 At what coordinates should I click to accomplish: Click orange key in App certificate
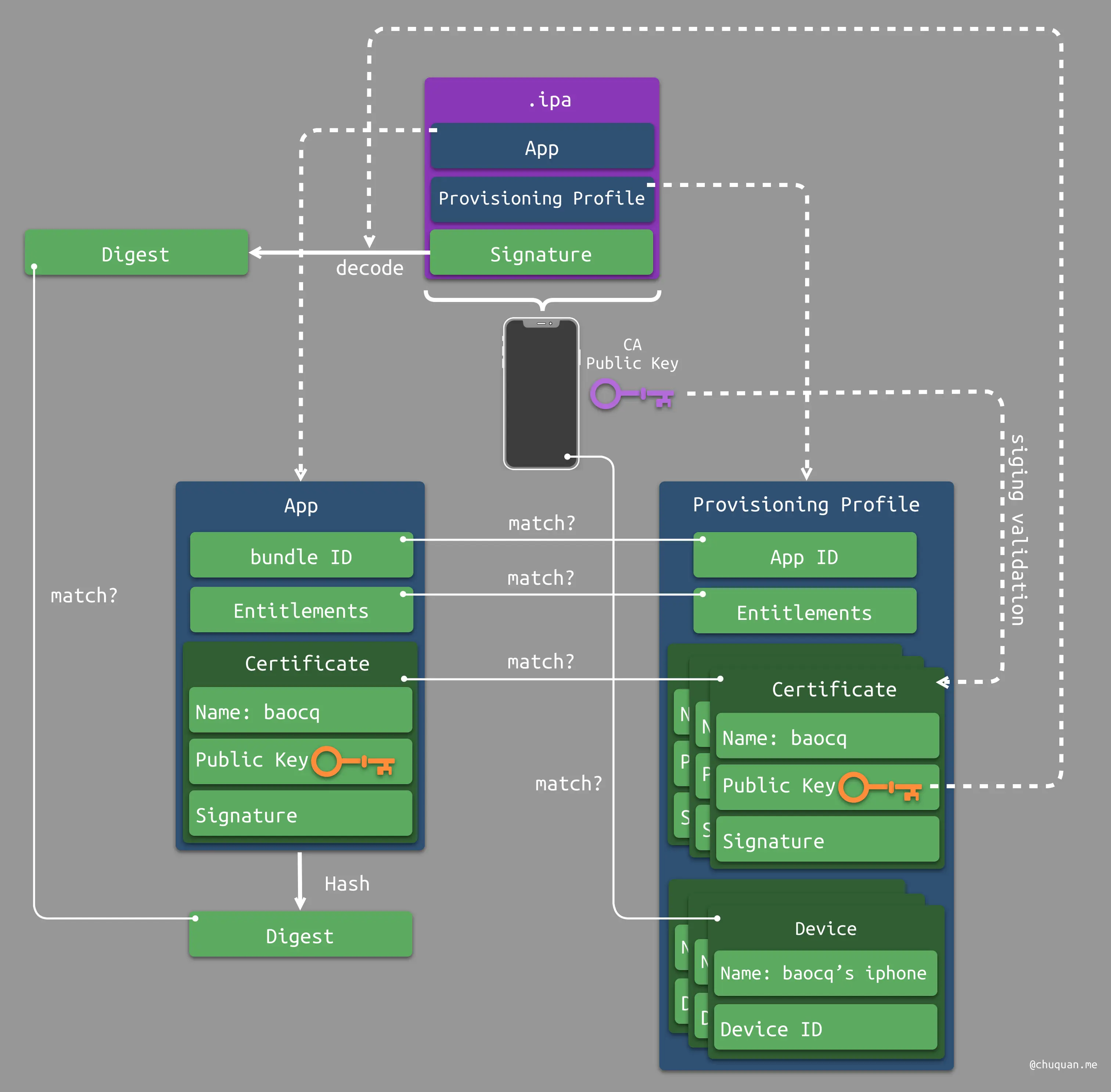[x=352, y=762]
